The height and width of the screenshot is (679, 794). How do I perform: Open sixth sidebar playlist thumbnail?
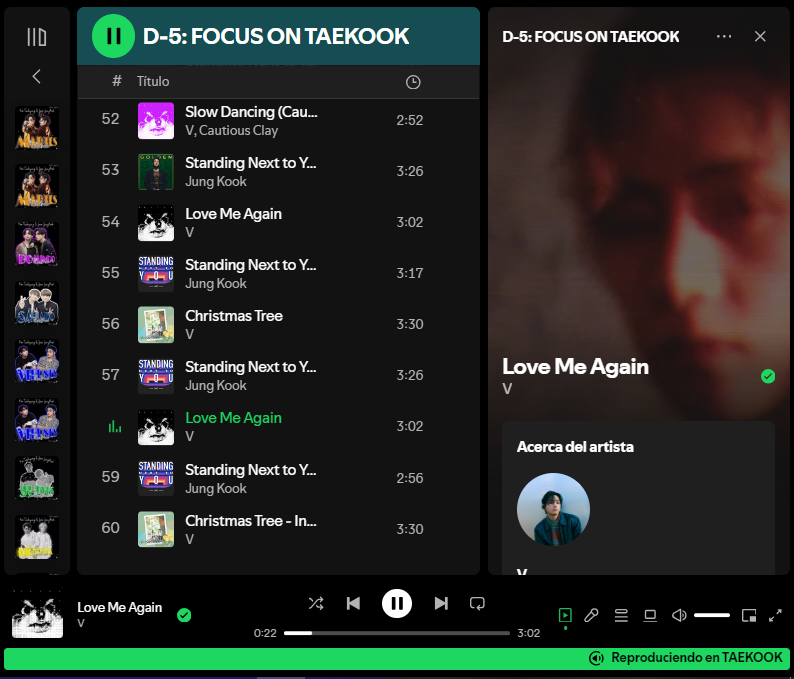37,420
